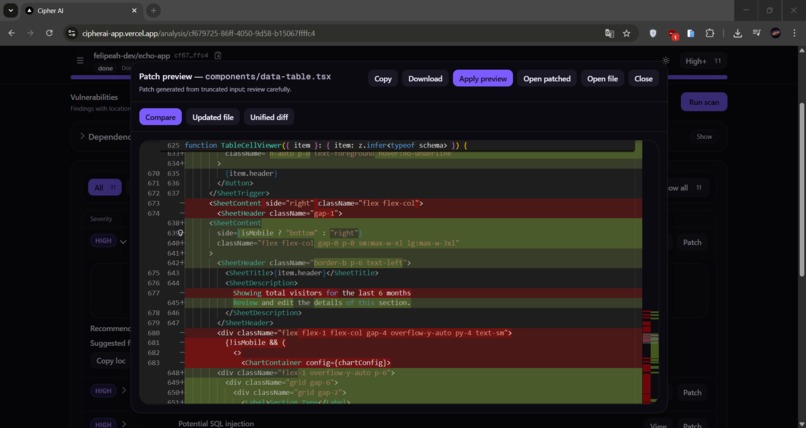Image resolution: width=806 pixels, height=428 pixels.
Task: Click the address bar URL
Action: [x=198, y=33]
